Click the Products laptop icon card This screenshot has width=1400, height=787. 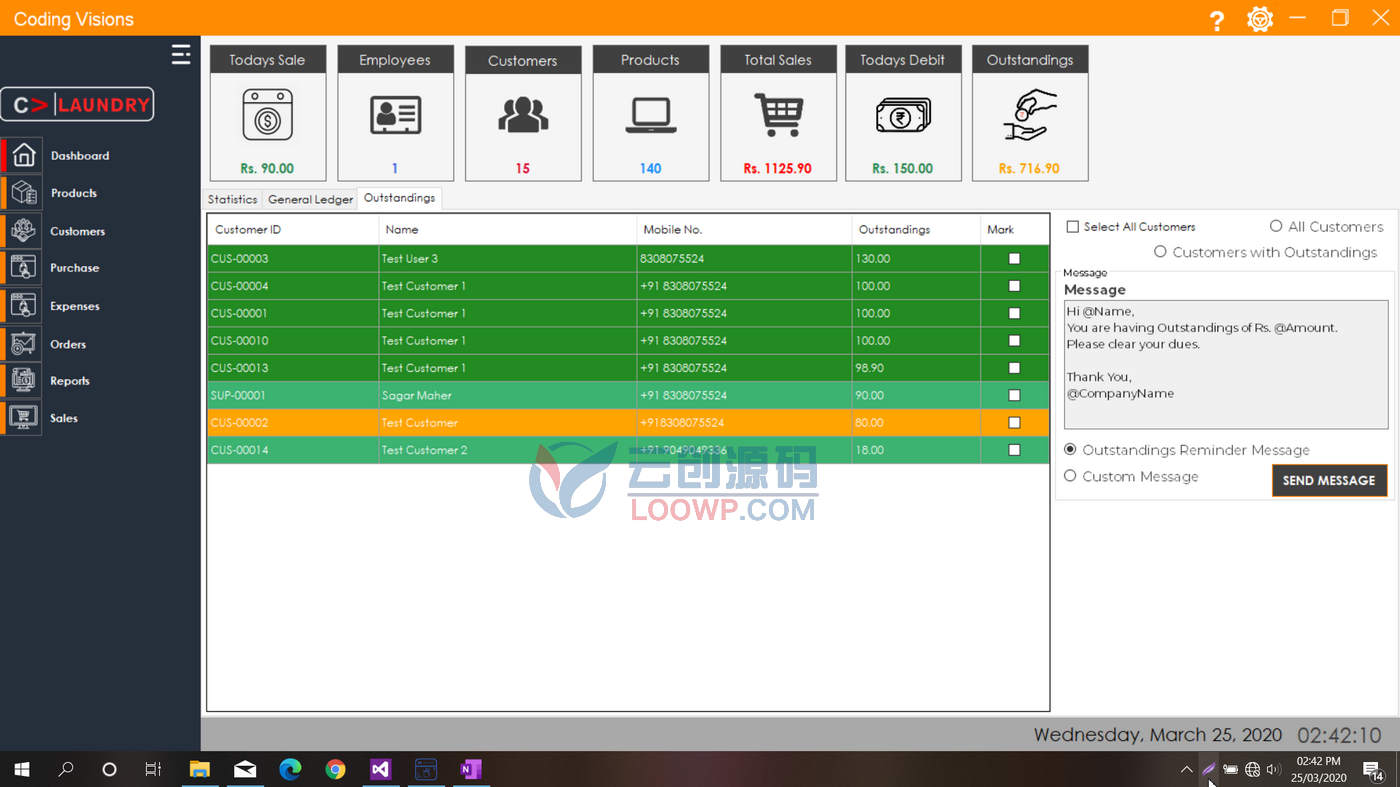click(651, 116)
